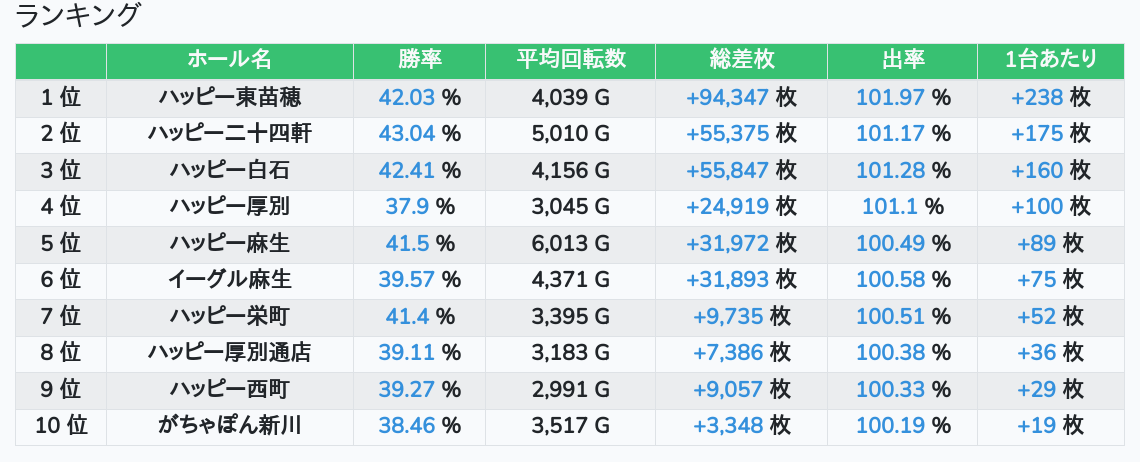Select the ハッピー白石 row name
Viewport: 1140px width, 462px height.
[x=230, y=170]
